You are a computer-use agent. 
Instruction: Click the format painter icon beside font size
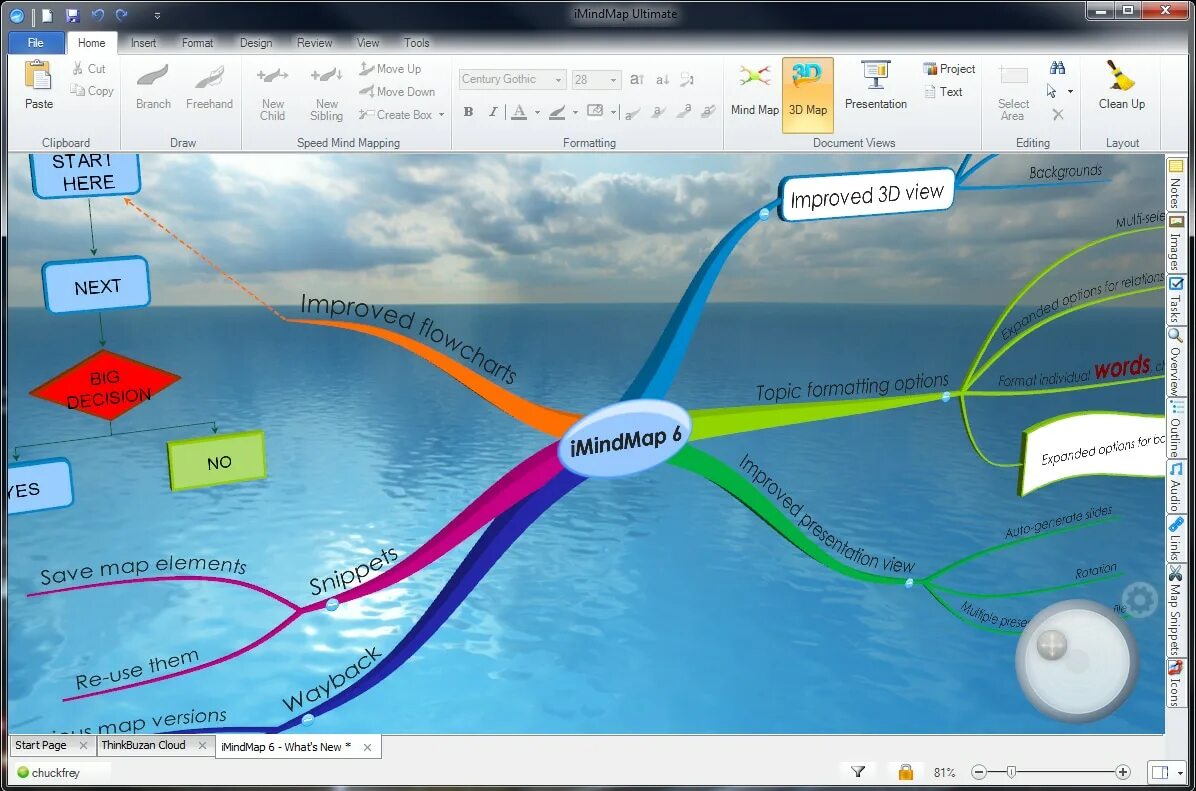(x=687, y=79)
